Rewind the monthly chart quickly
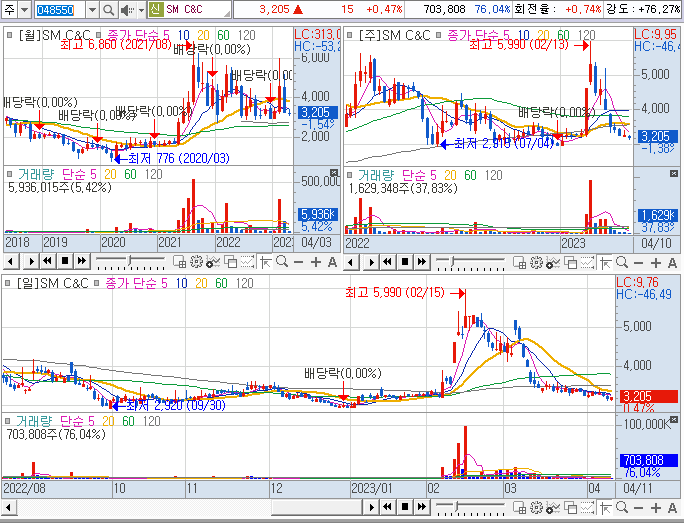Image resolution: width=684 pixels, height=523 pixels. [48, 261]
